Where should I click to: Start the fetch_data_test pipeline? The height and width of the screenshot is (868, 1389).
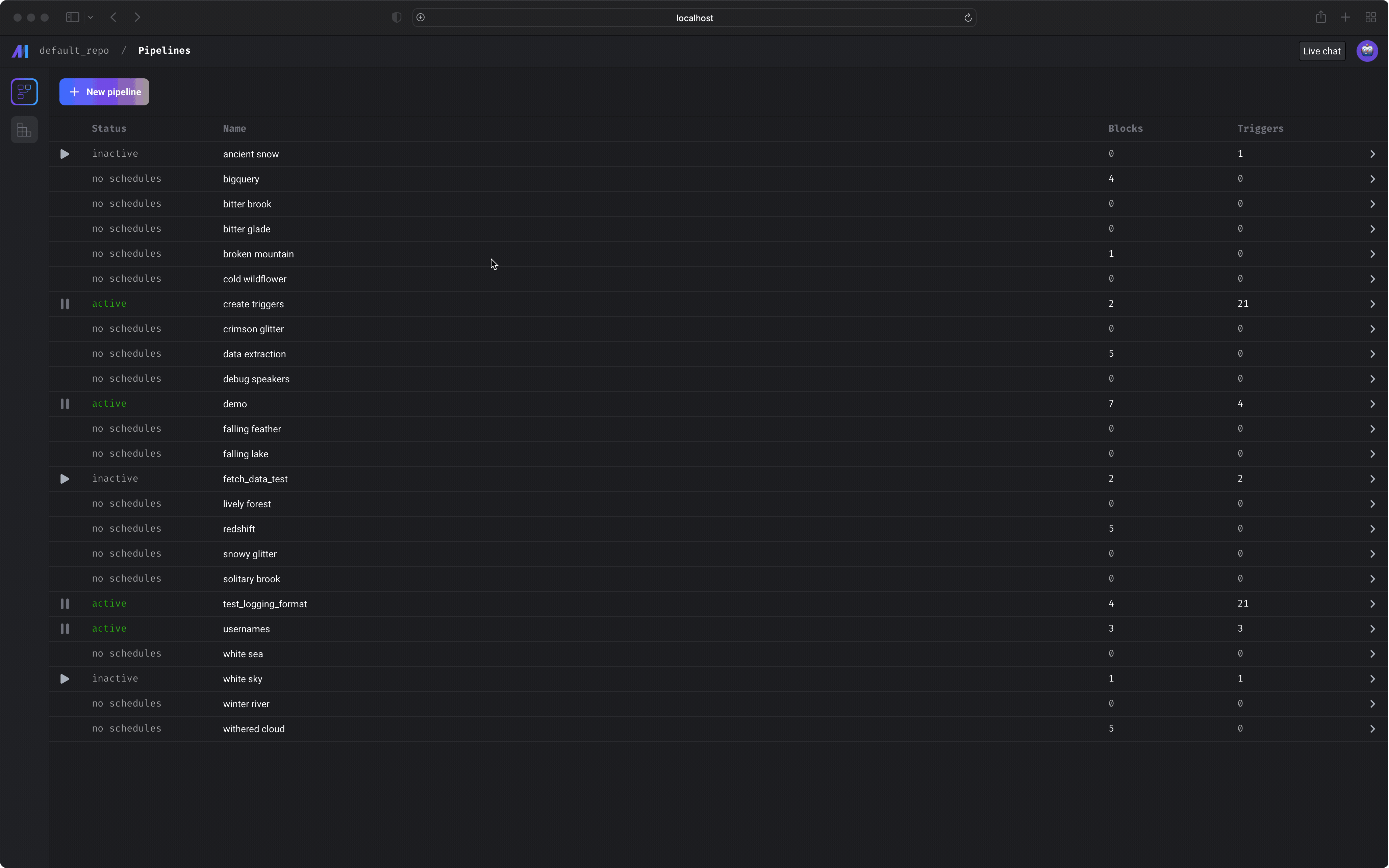pos(65,479)
